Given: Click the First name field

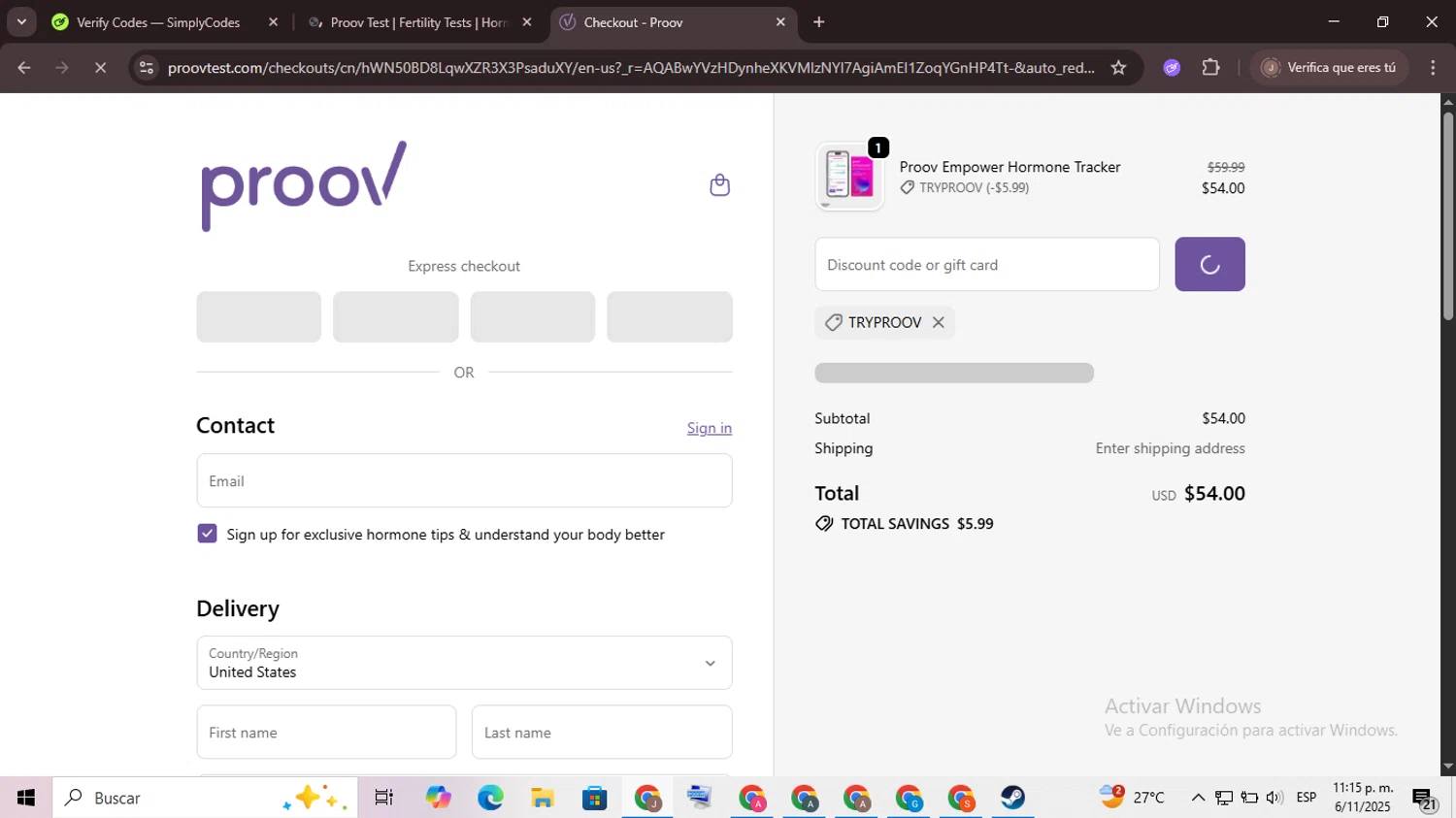Looking at the screenshot, I should coord(326,732).
